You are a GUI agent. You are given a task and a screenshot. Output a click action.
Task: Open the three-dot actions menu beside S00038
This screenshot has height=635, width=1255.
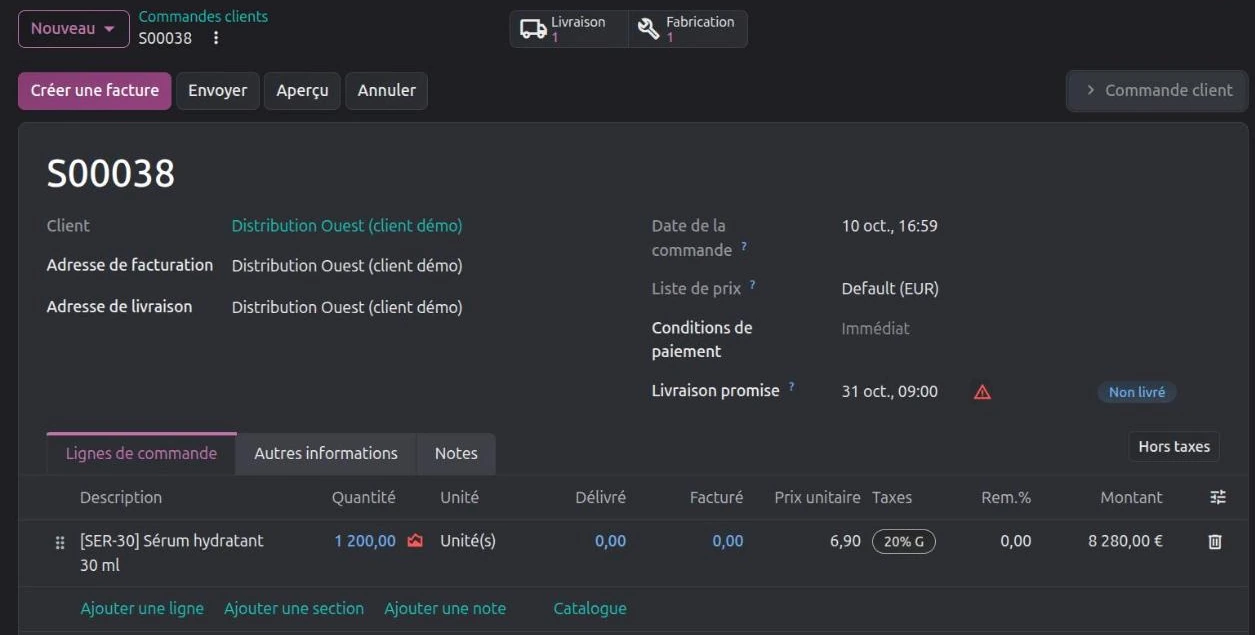pyautogui.click(x=216, y=38)
